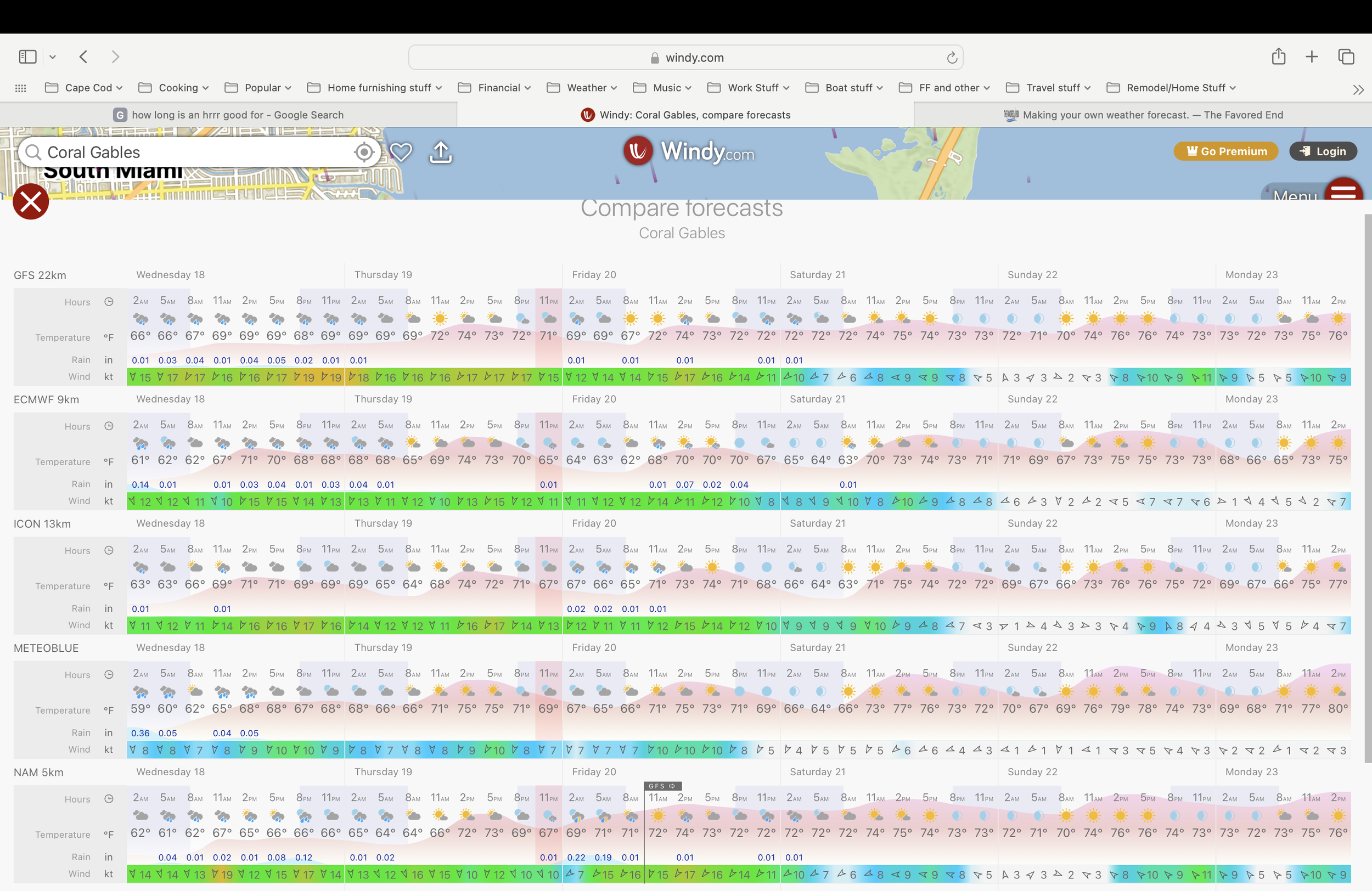This screenshot has width=1372, height=891.
Task: Toggle the NAM hours clock icon
Action: (109, 799)
